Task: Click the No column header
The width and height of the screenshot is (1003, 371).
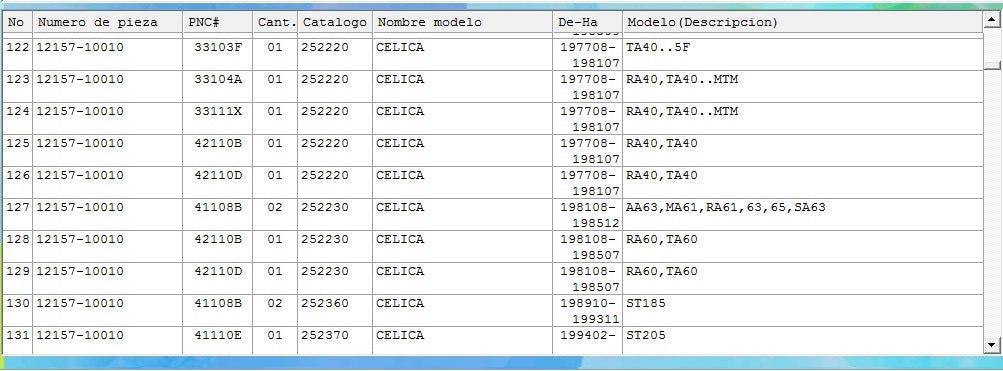Action: click(17, 22)
